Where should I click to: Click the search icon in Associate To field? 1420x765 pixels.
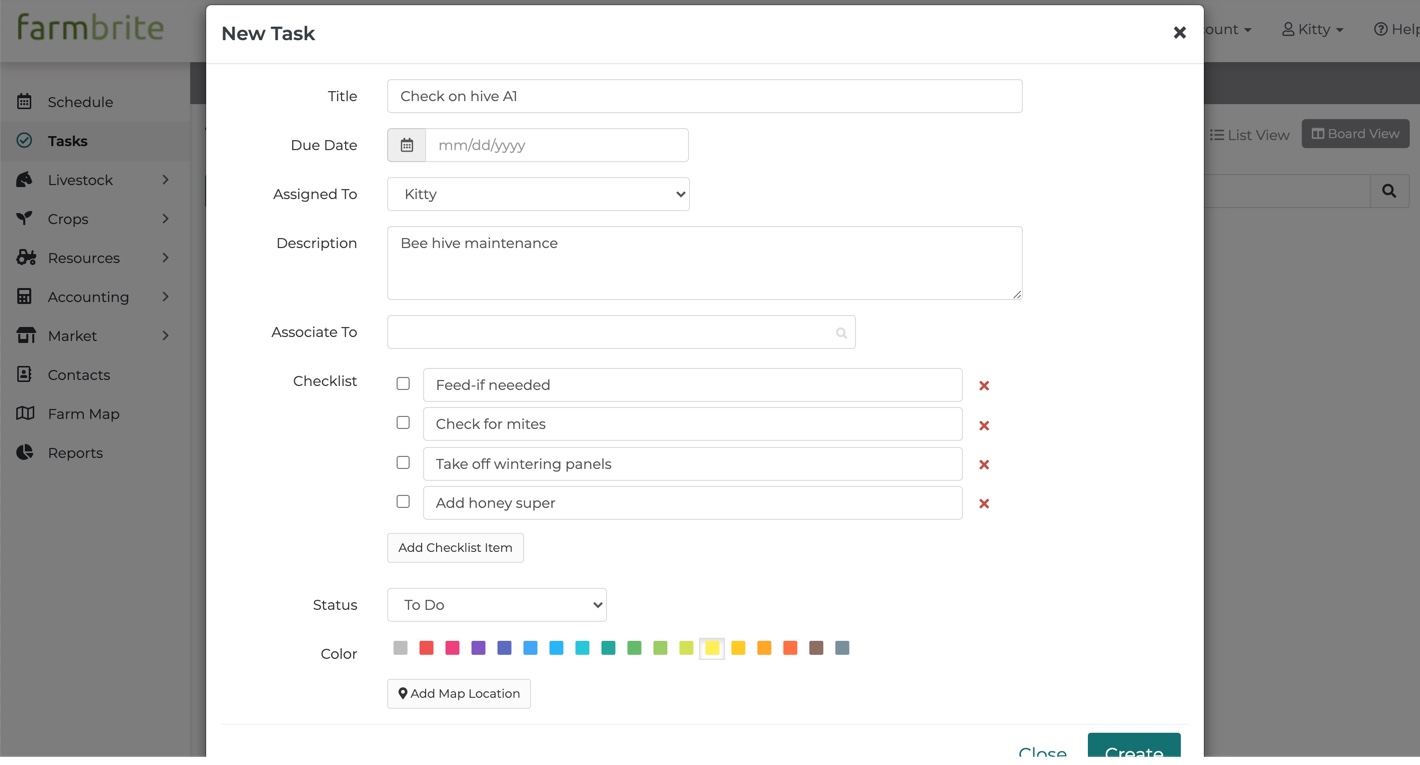click(841, 333)
